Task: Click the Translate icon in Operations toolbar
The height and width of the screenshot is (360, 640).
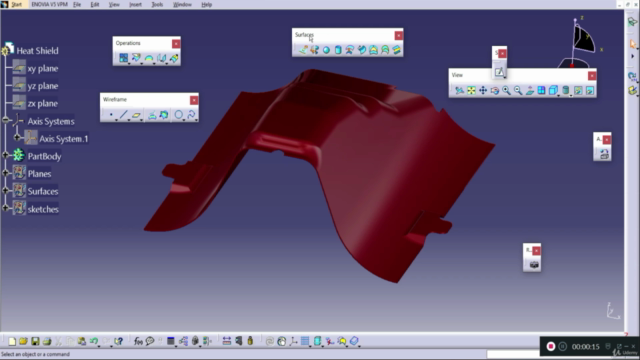Action: pos(161,58)
